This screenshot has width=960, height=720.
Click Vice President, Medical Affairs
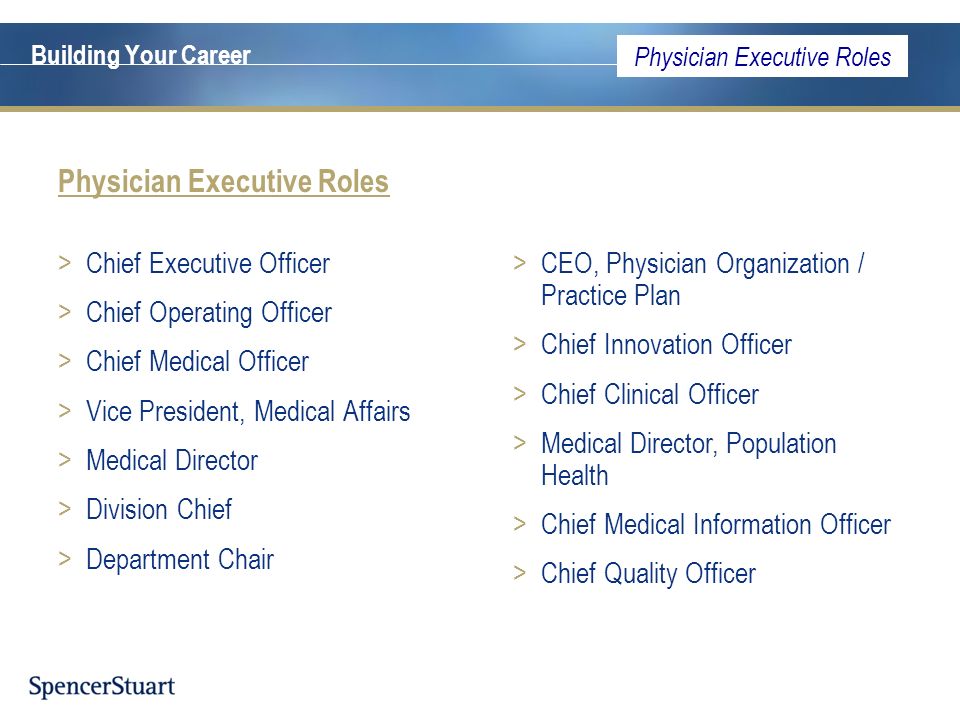click(x=248, y=411)
